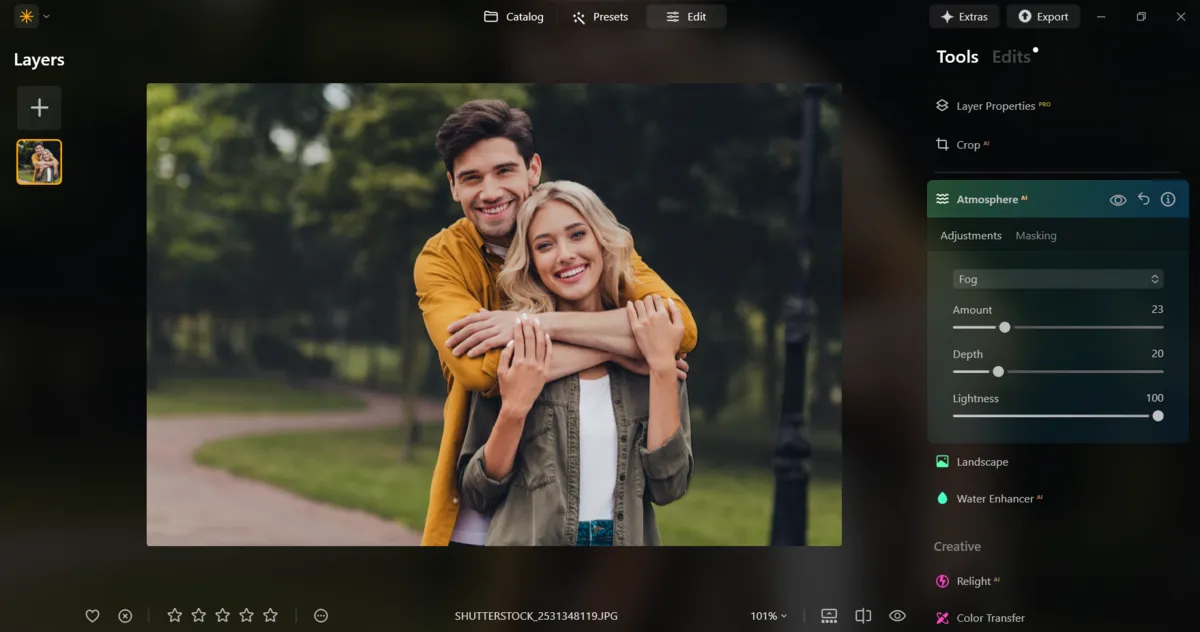
Task: Open the app menu chevron next to logo
Action: coord(44,16)
